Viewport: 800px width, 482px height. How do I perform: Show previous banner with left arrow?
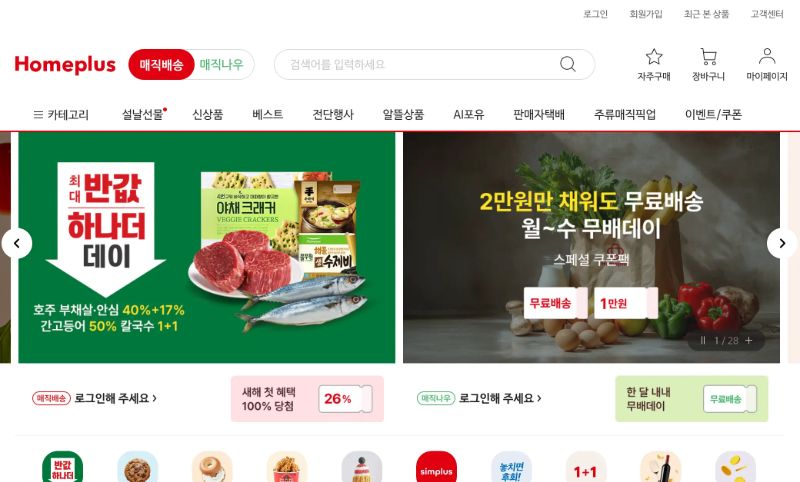pos(17,243)
